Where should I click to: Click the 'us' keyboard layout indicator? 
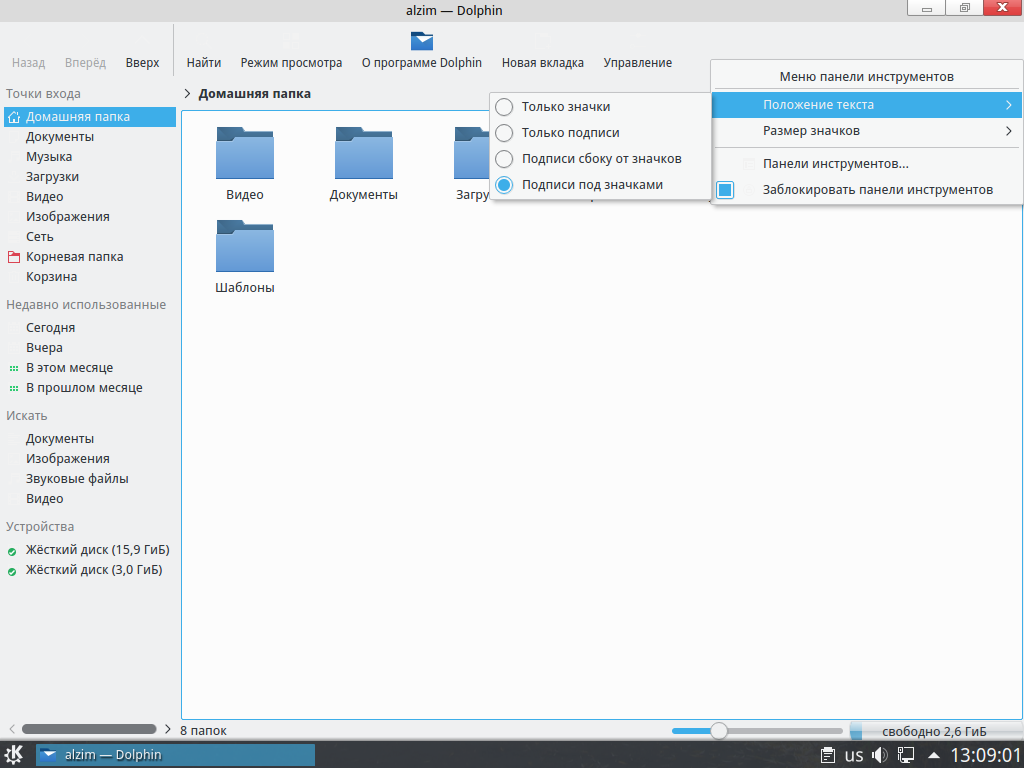854,756
